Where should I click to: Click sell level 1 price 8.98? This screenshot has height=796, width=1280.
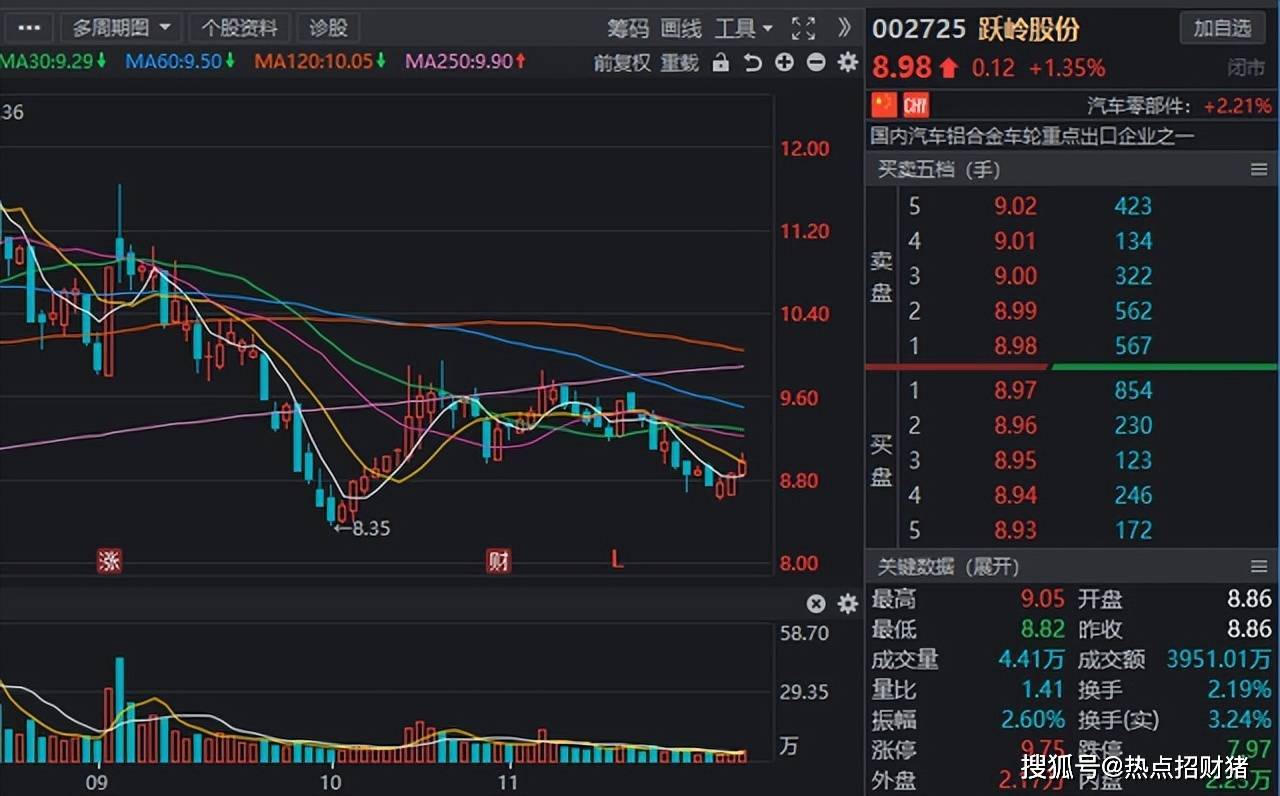[1015, 346]
